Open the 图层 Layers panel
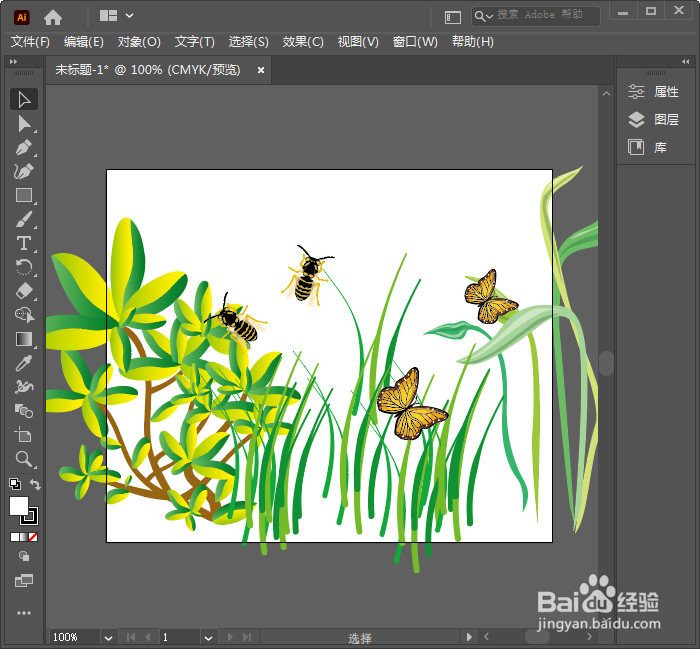The image size is (700, 649). [x=653, y=119]
